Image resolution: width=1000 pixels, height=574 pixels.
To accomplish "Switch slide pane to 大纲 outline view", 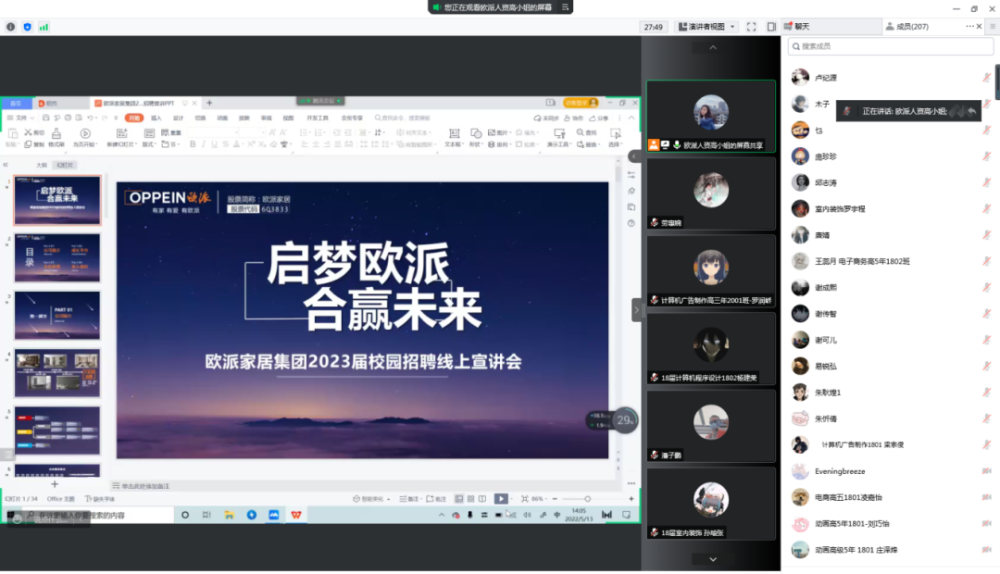I will click(41, 165).
